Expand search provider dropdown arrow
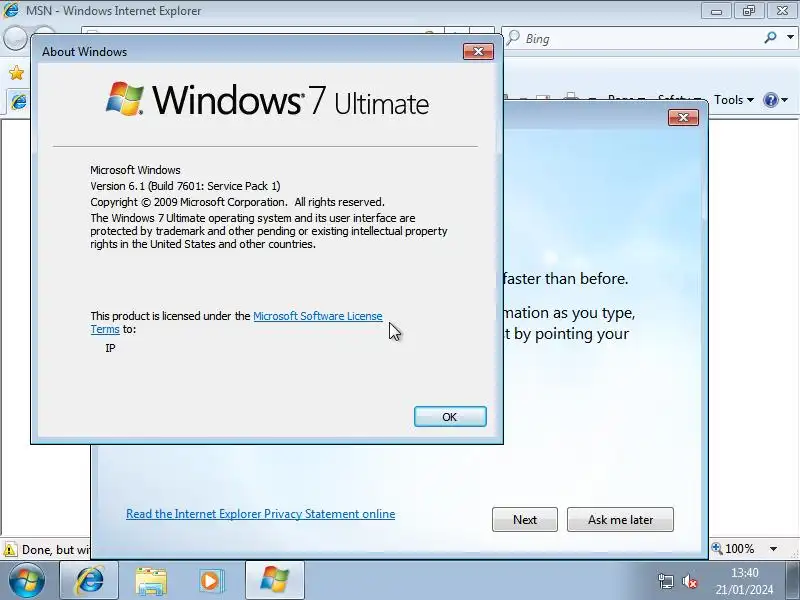Image resolution: width=800 pixels, height=600 pixels. (790, 37)
